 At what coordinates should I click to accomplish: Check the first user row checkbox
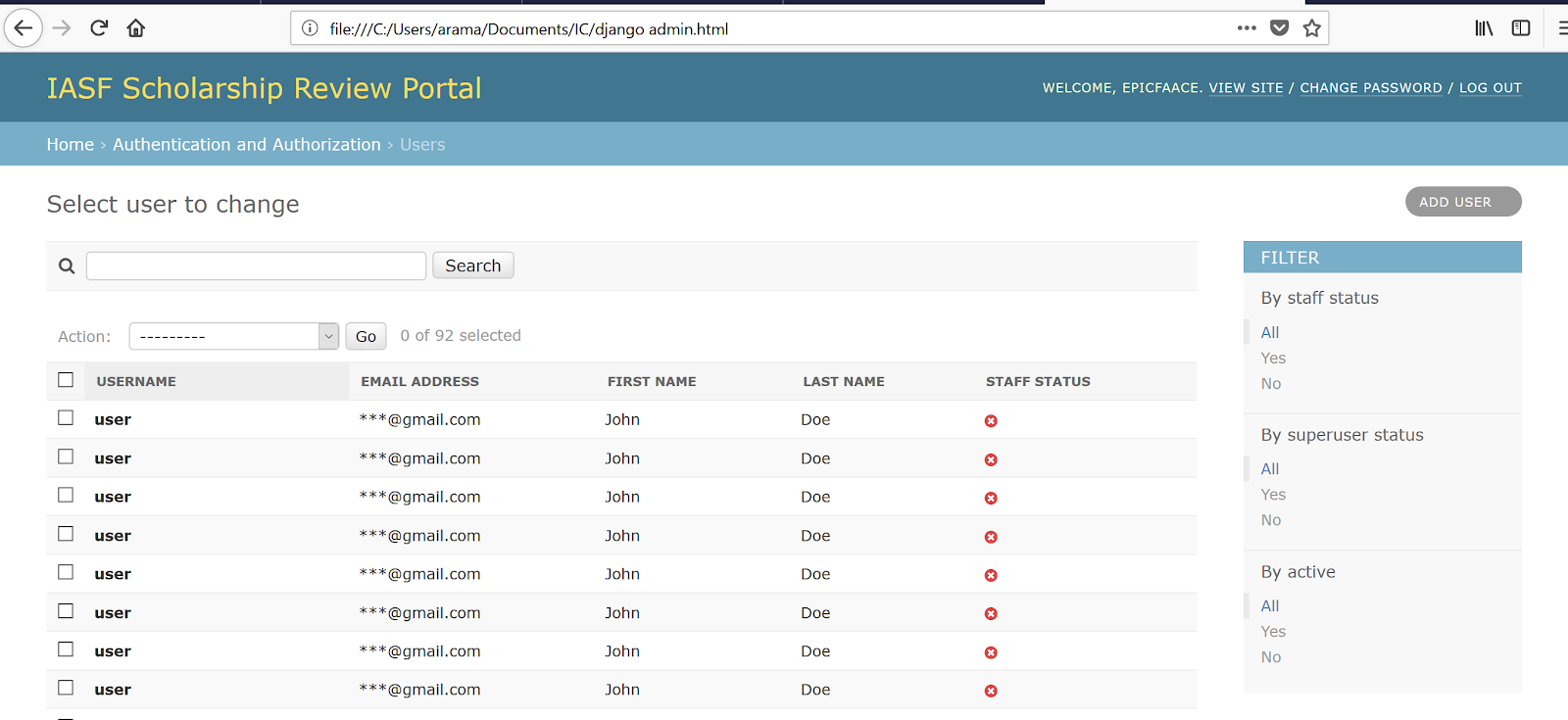66,418
